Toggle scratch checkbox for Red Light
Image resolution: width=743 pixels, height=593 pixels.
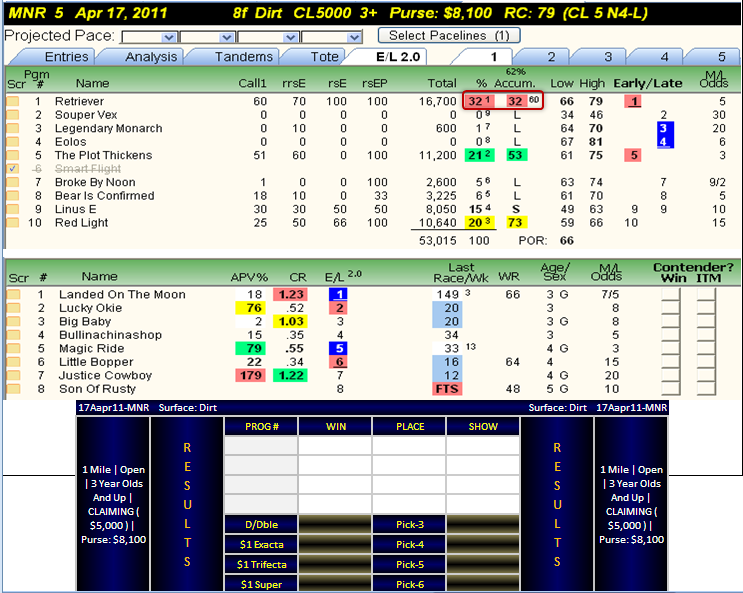(x=13, y=222)
